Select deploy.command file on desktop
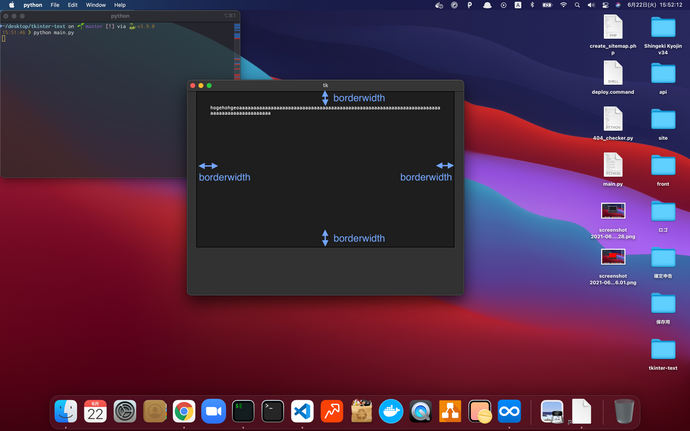690x431 pixels. point(613,77)
